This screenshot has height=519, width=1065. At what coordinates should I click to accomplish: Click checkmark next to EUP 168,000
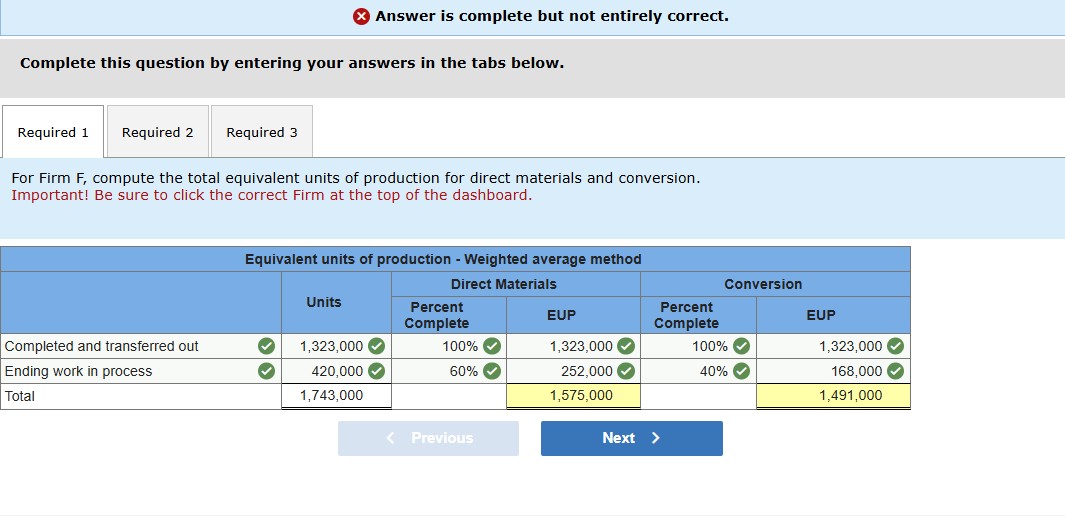(x=896, y=372)
